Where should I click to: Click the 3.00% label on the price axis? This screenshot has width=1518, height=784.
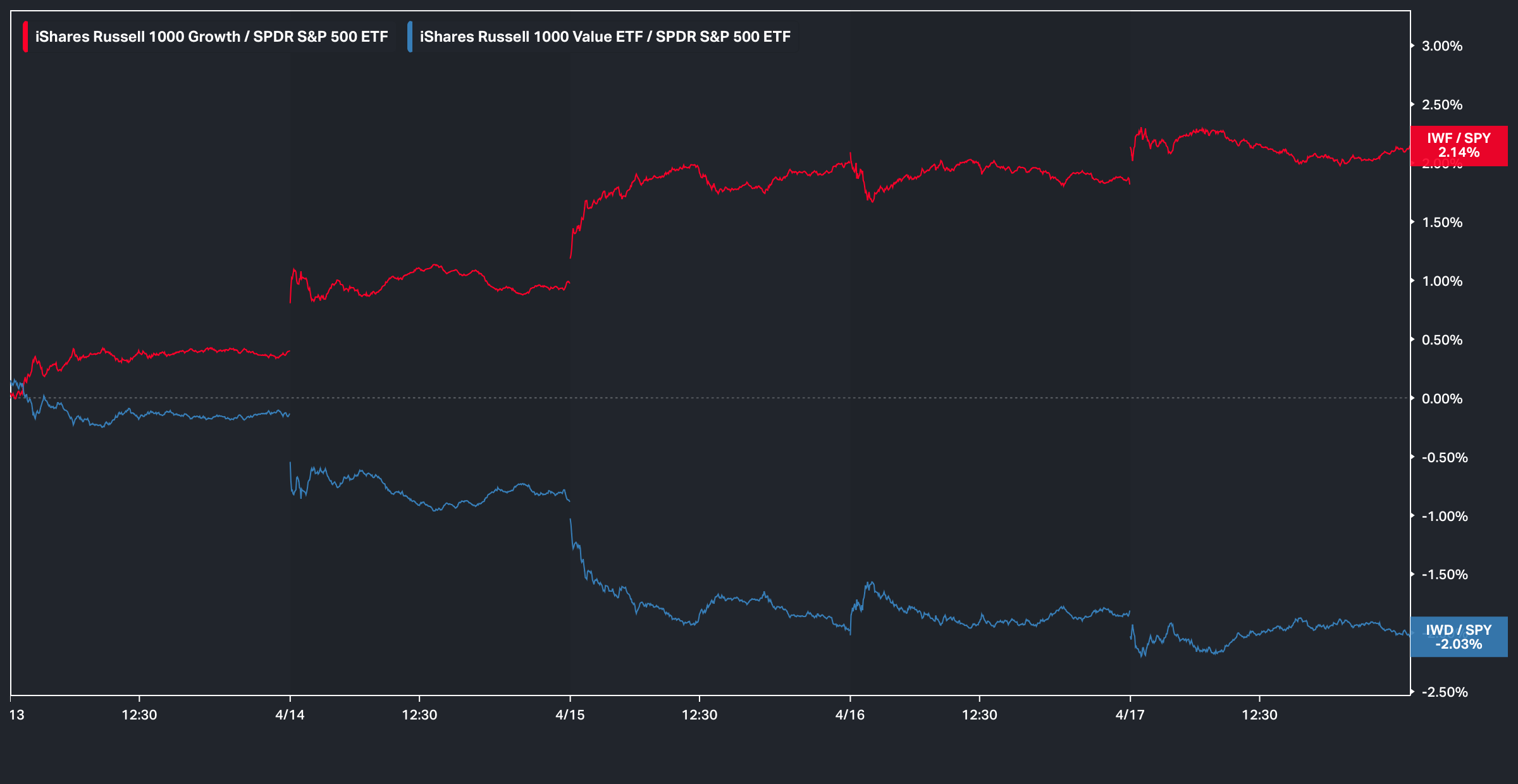pyautogui.click(x=1442, y=46)
